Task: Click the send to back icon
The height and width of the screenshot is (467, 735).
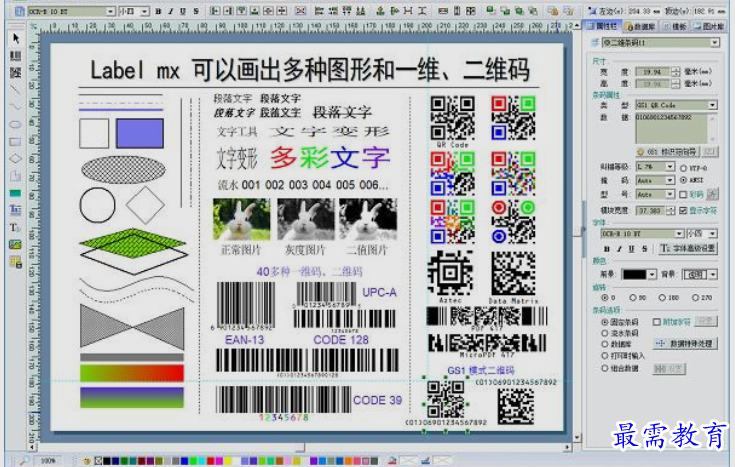Action: tap(504, 10)
